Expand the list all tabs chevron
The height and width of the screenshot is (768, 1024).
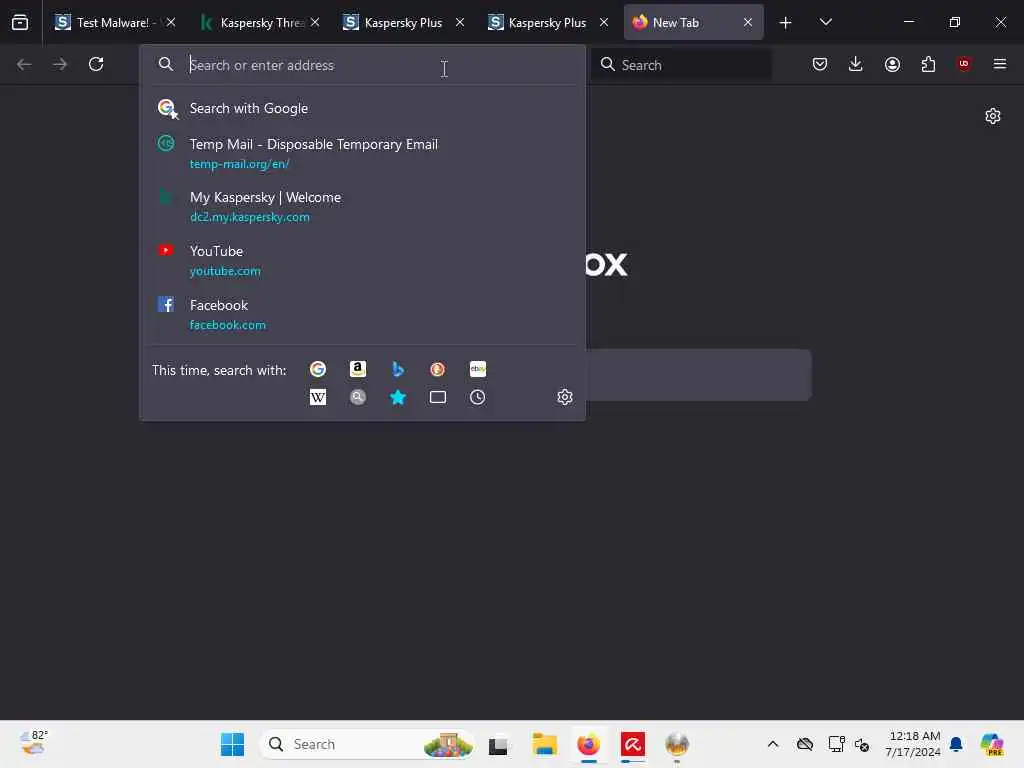tap(825, 22)
